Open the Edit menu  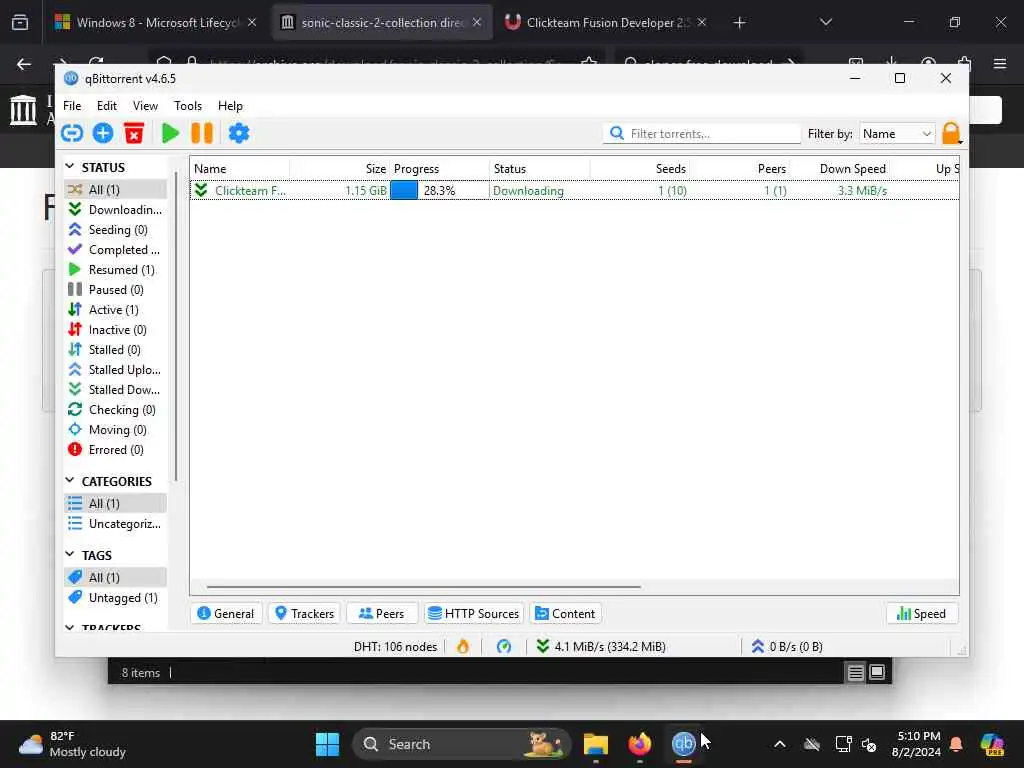tap(106, 106)
